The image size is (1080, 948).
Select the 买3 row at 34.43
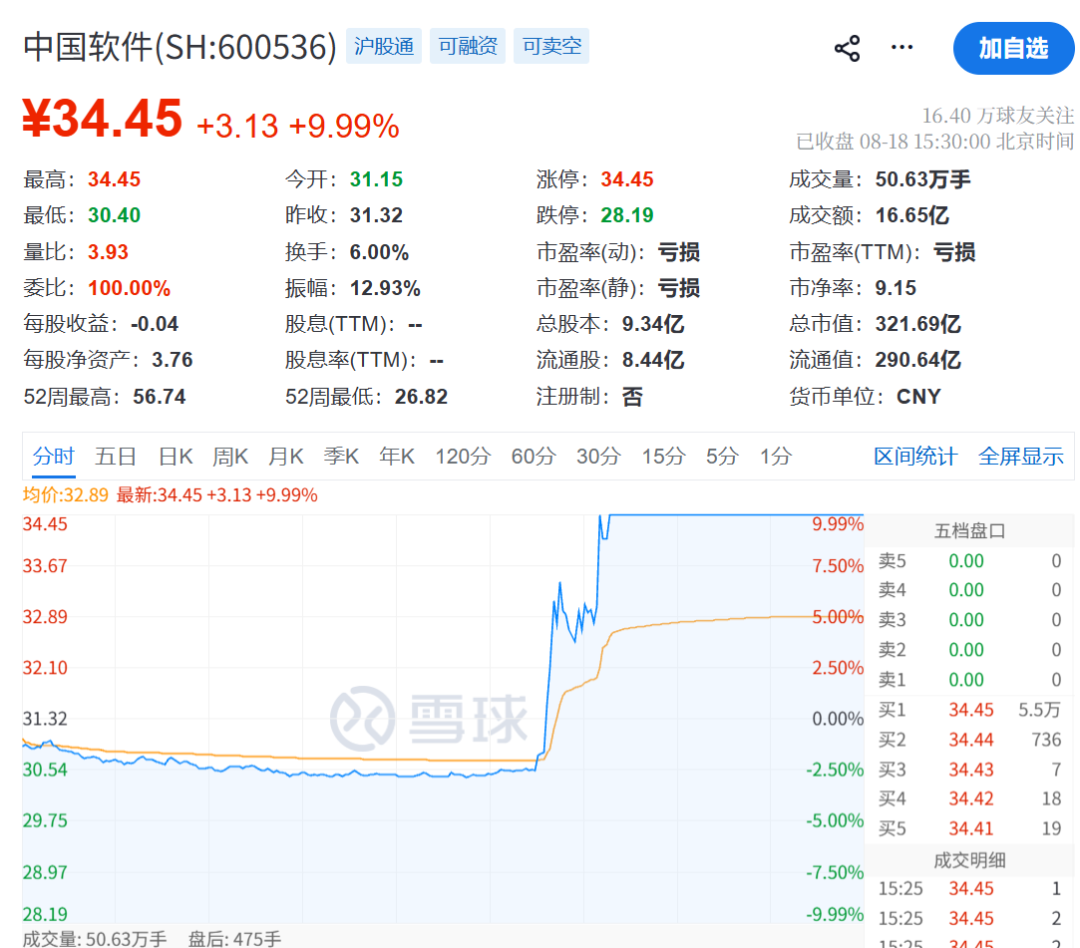[x=969, y=770]
